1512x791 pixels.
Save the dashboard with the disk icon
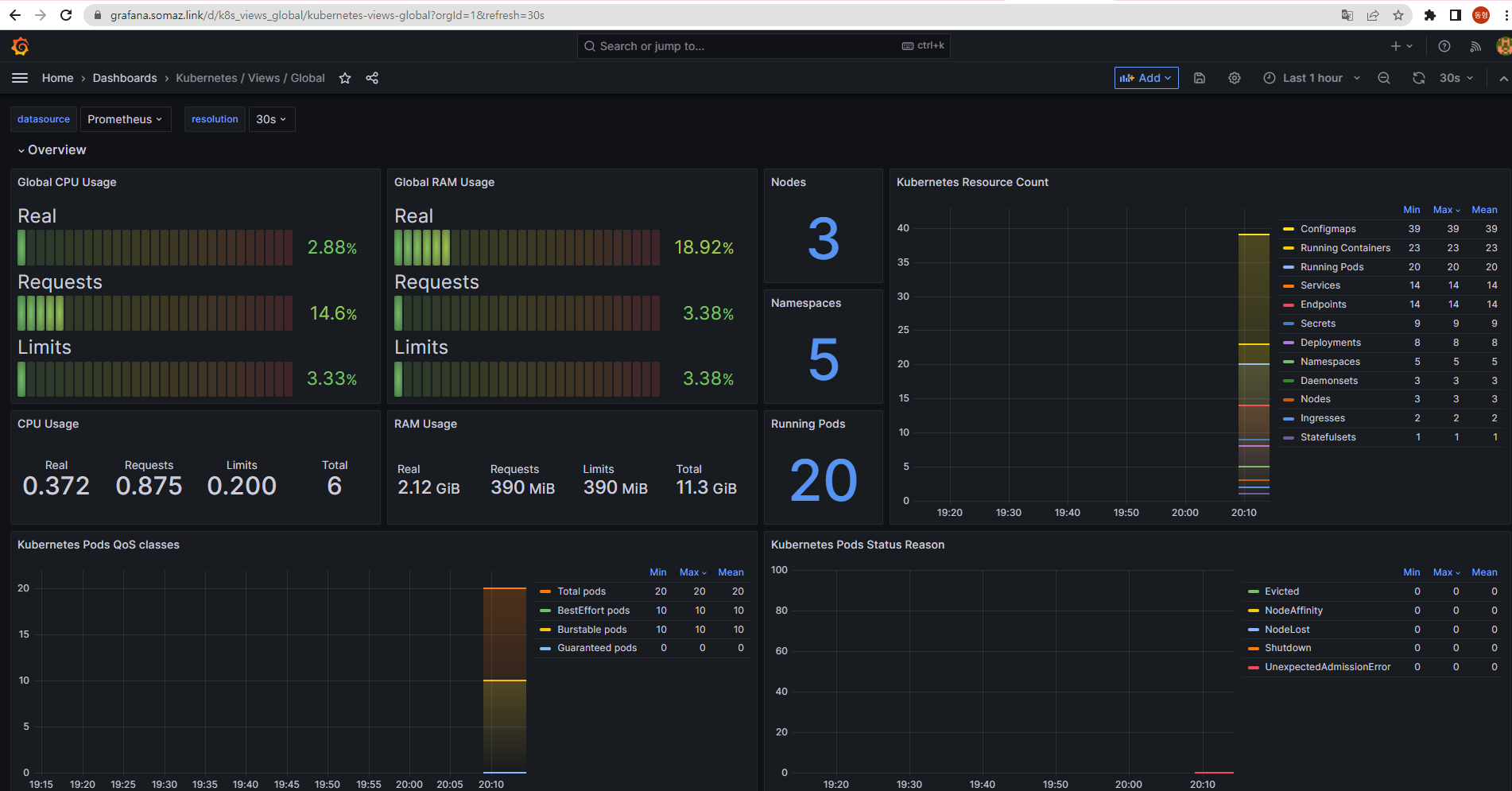(1200, 78)
